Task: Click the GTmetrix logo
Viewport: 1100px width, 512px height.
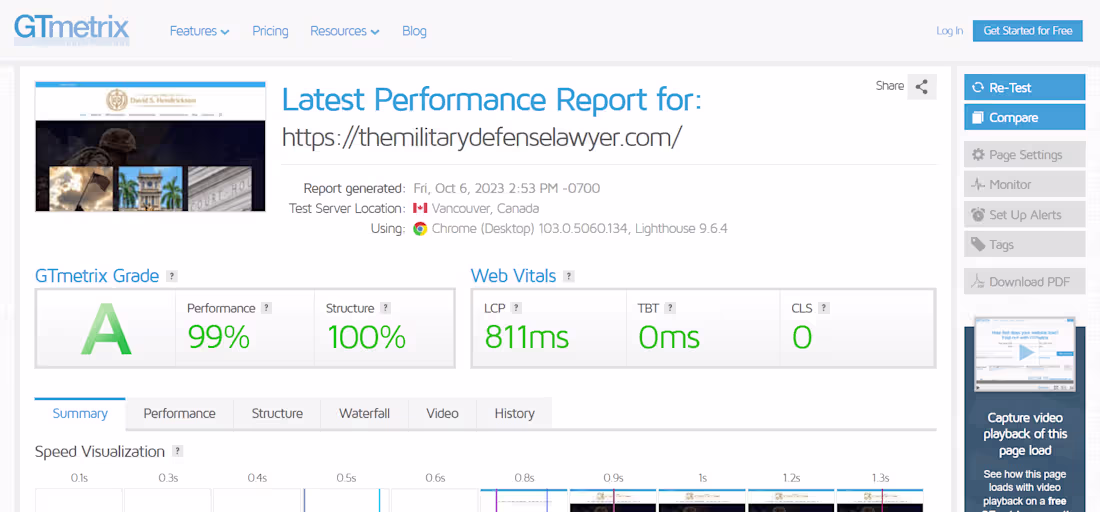Action: pyautogui.click(x=72, y=28)
